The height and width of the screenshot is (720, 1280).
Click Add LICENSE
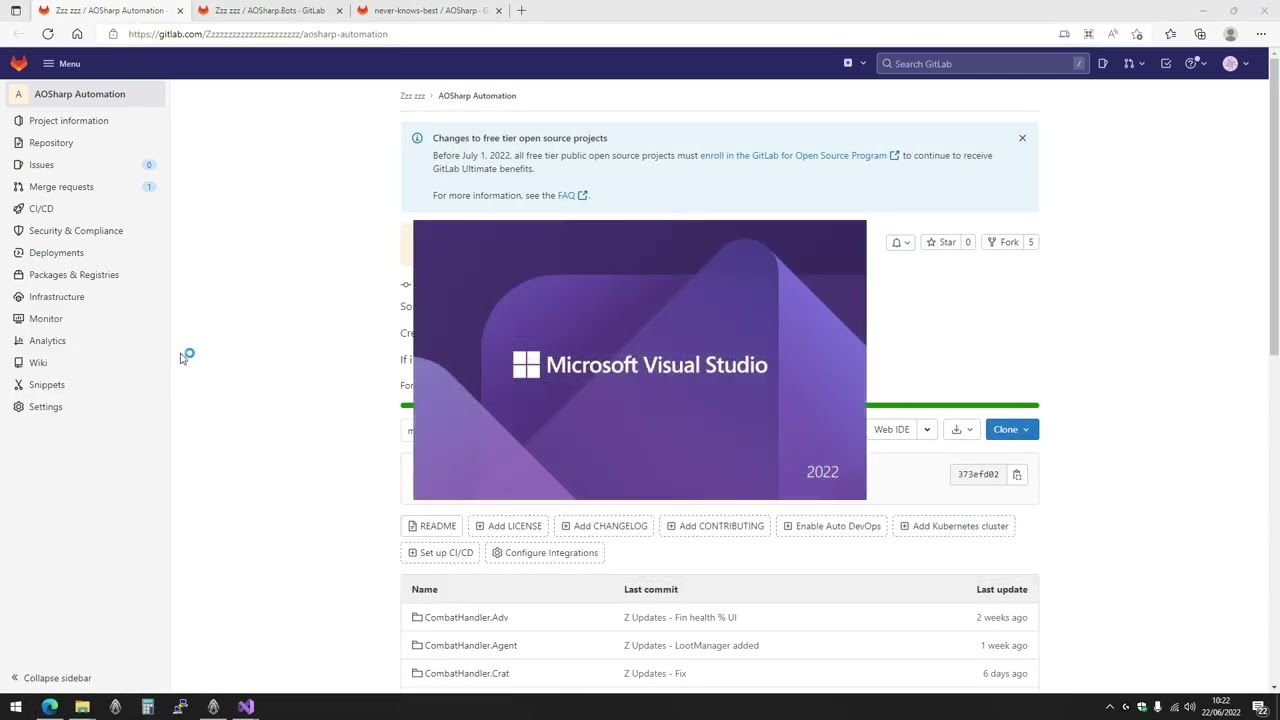(508, 526)
